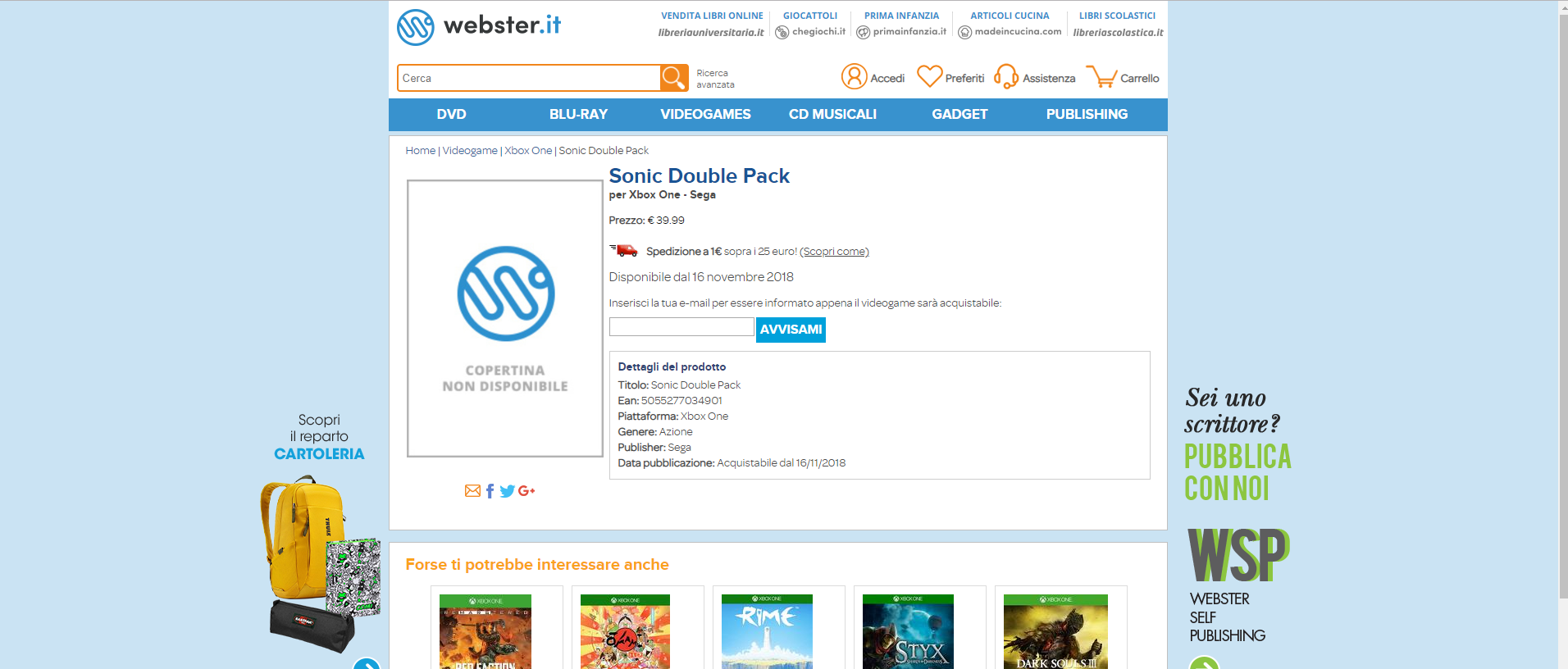This screenshot has width=1568, height=669.
Task: Share on Twitter bird icon
Action: [x=507, y=491]
